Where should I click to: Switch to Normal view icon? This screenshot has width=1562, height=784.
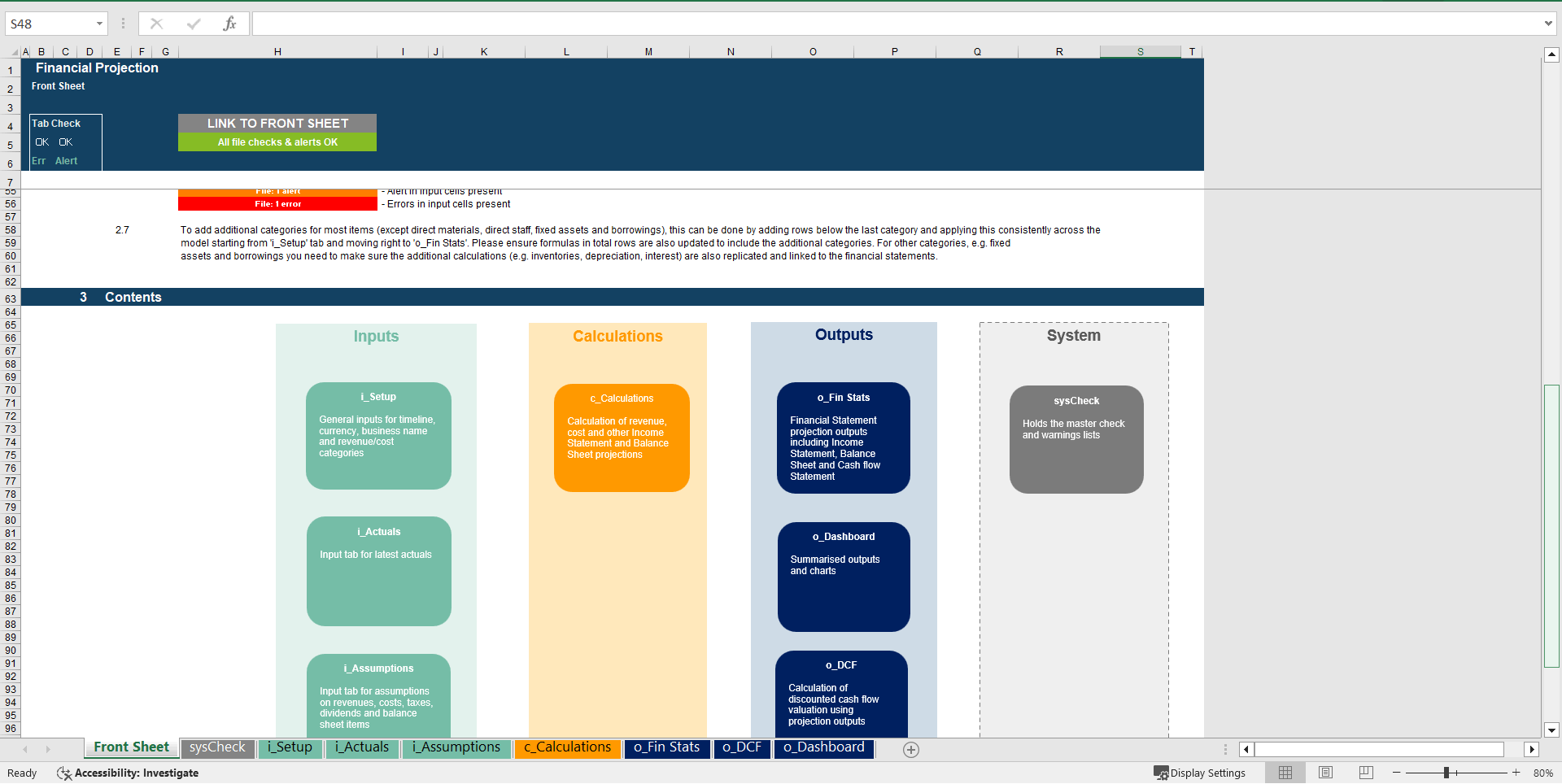pos(1285,773)
